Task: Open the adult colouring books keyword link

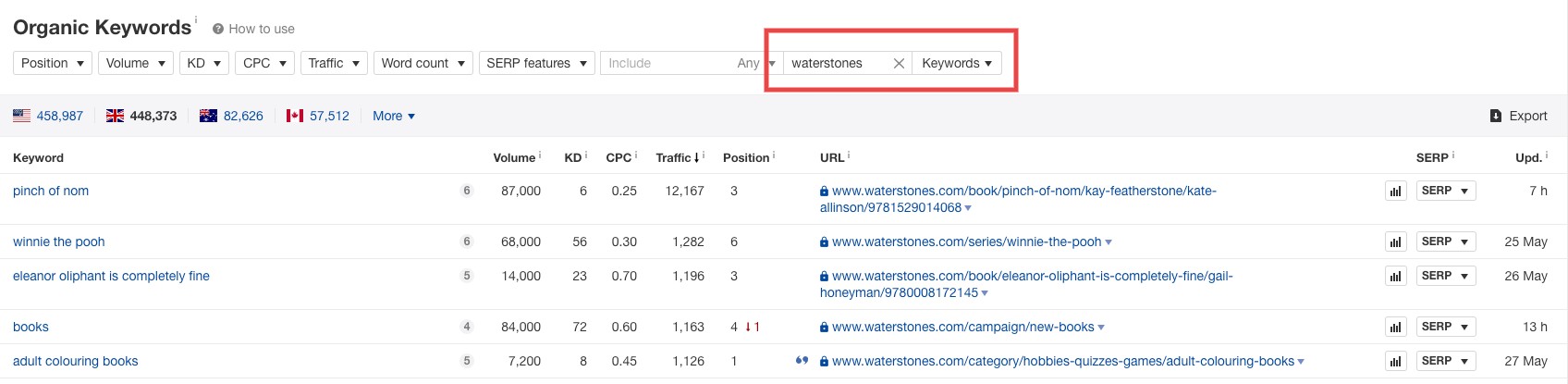Action: click(76, 361)
